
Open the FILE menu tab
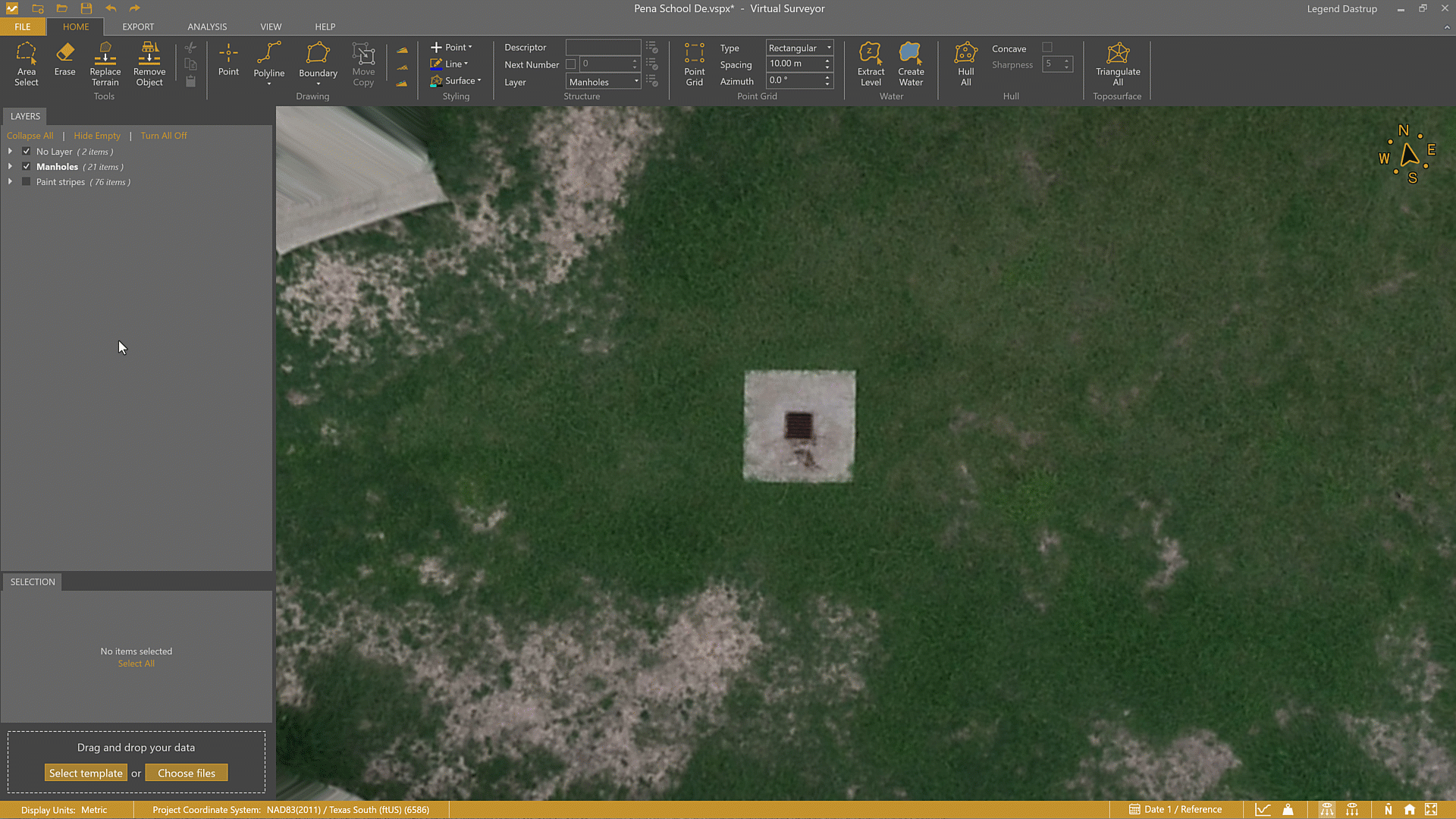(23, 27)
